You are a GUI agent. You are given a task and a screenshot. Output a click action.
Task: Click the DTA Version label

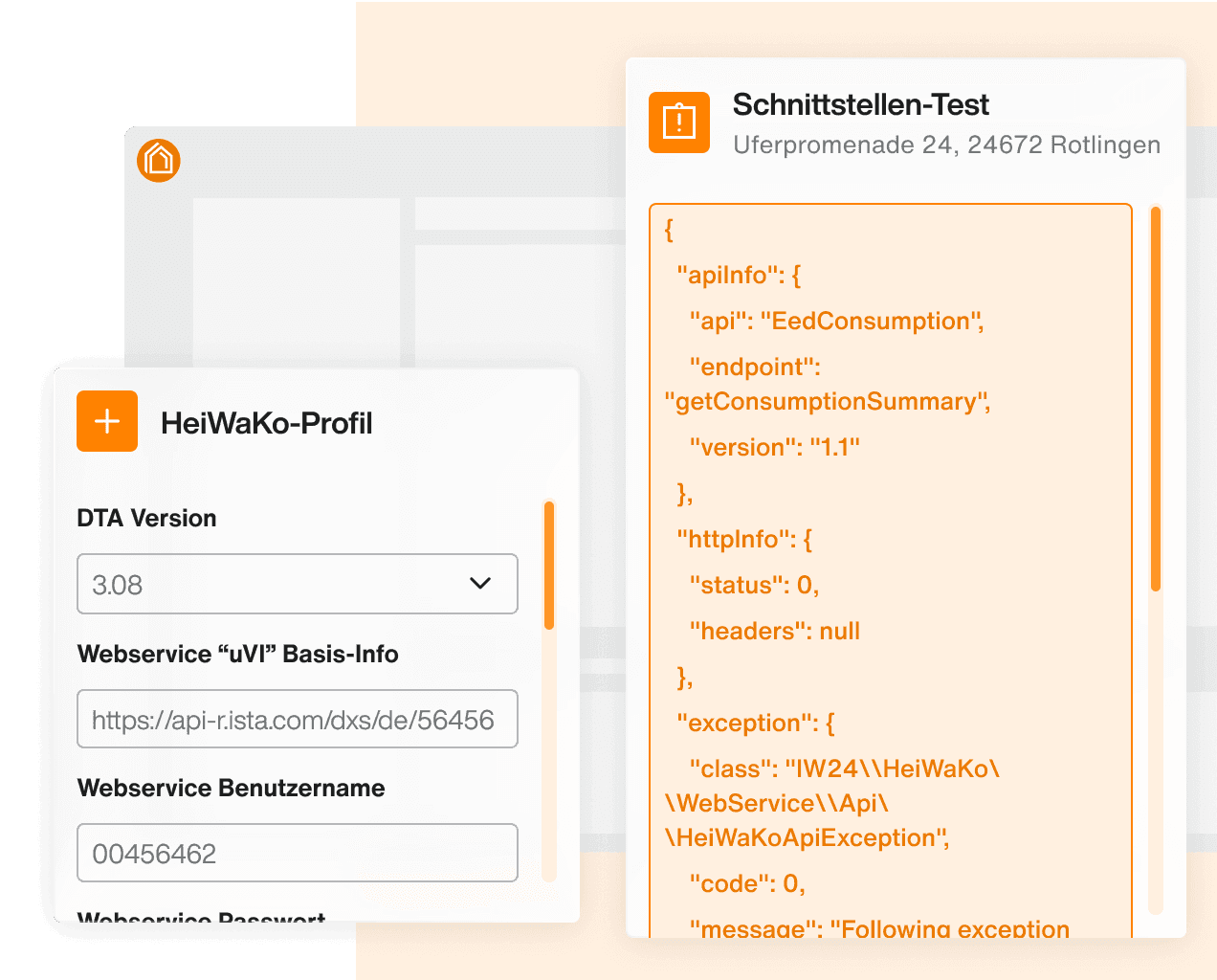click(146, 518)
